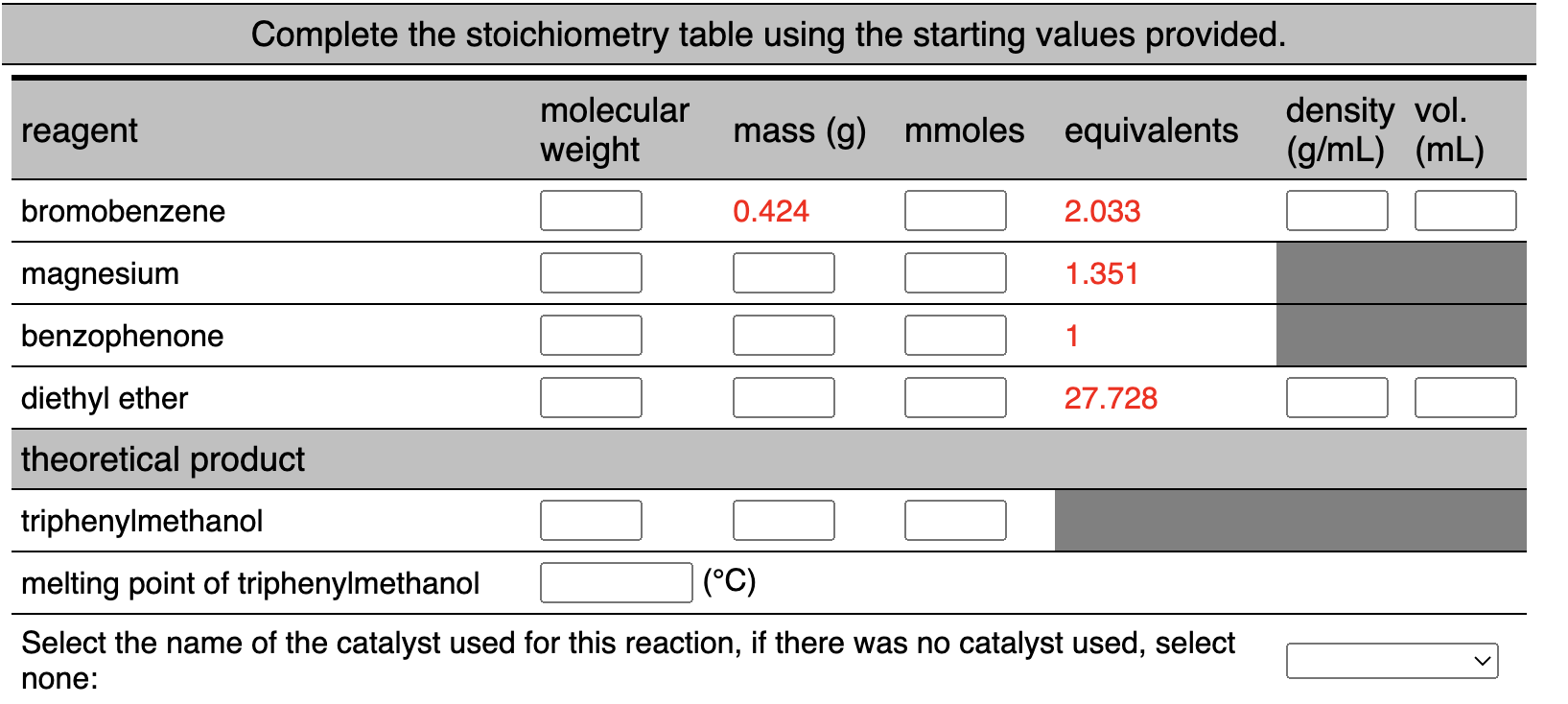Click the diethyl ether molecular weight box
The width and height of the screenshot is (1568, 704).
(590, 397)
